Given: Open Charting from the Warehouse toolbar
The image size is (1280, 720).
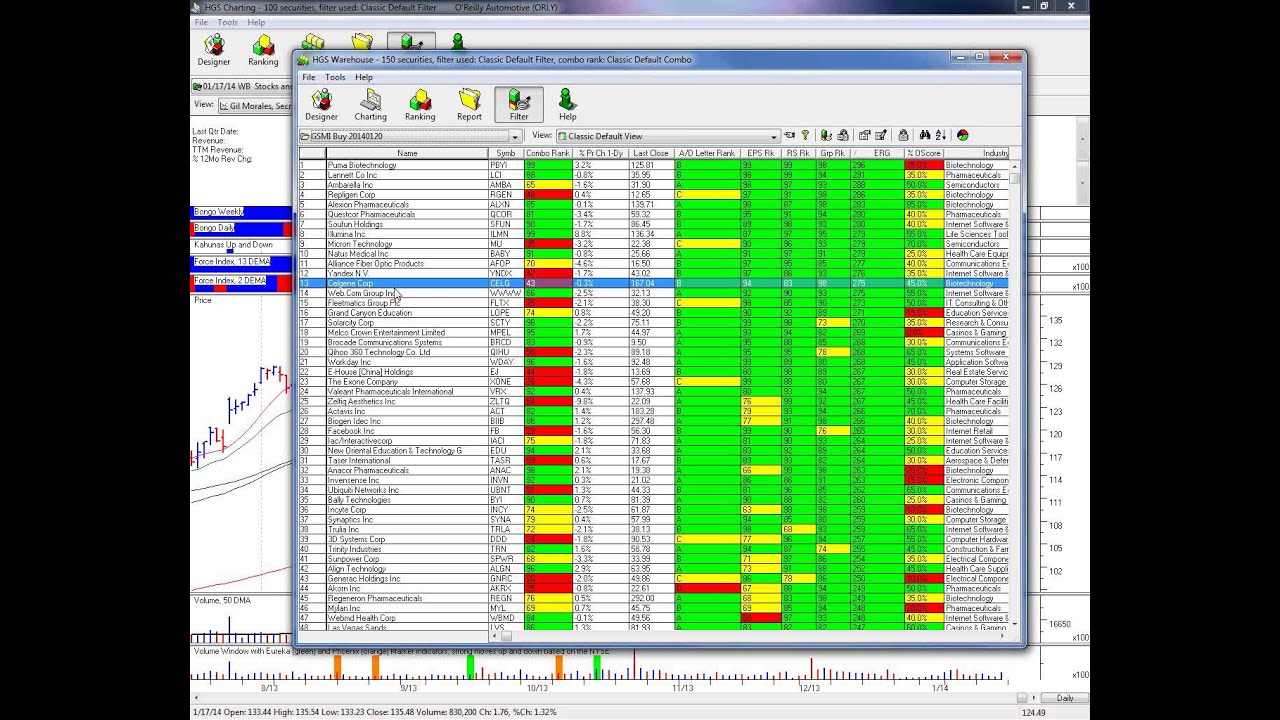Looking at the screenshot, I should (x=370, y=105).
